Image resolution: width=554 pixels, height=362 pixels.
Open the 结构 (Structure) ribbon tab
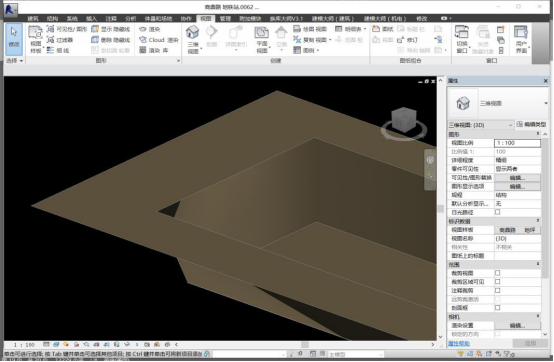(52, 18)
